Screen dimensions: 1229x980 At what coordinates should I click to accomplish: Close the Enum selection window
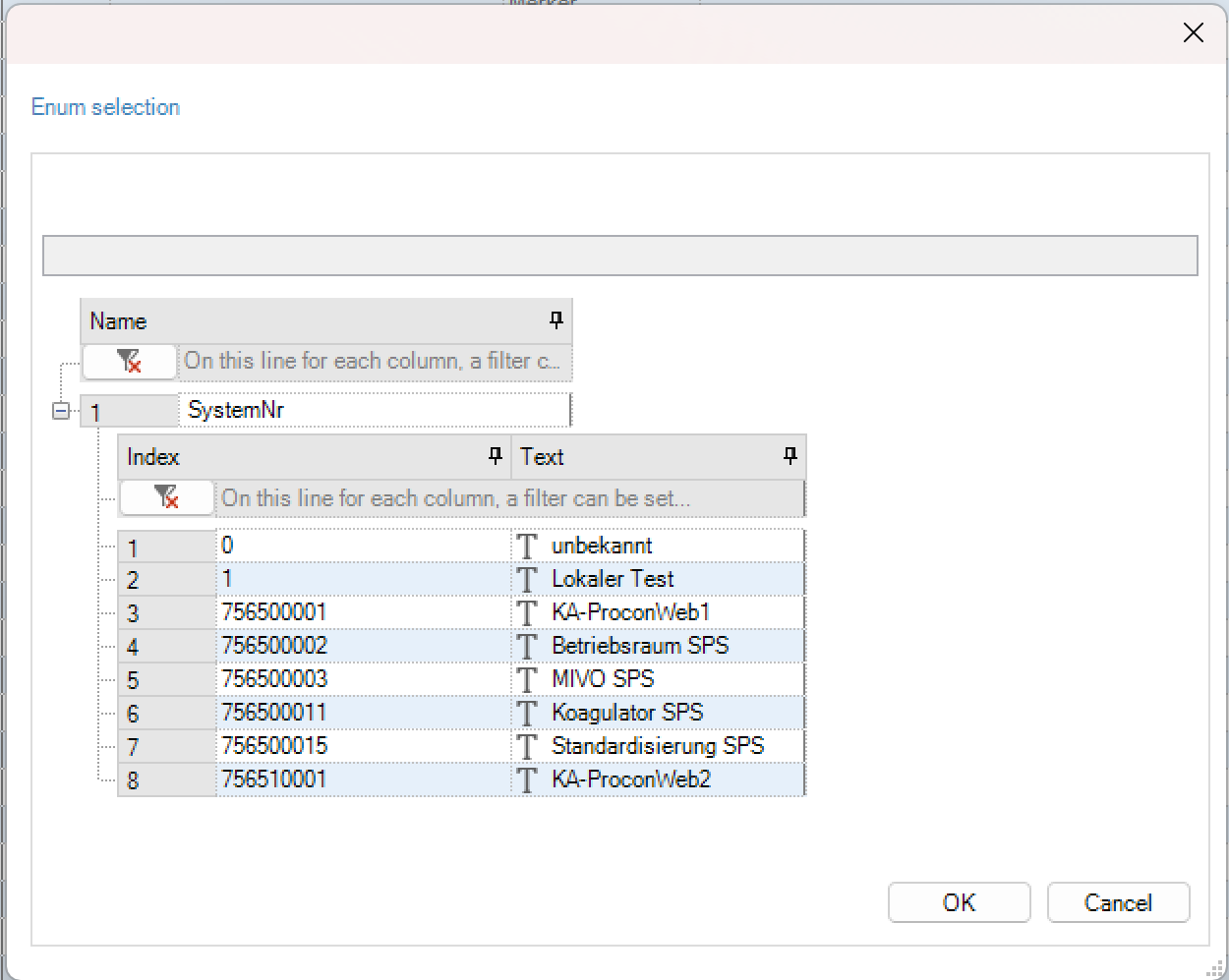(x=1194, y=33)
